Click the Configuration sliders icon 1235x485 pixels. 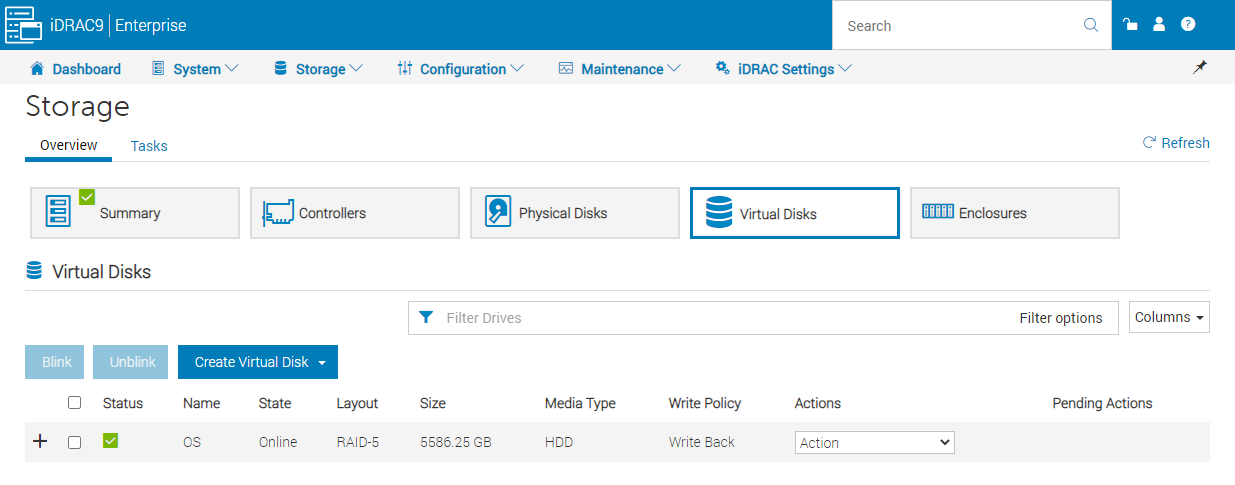pyautogui.click(x=405, y=68)
